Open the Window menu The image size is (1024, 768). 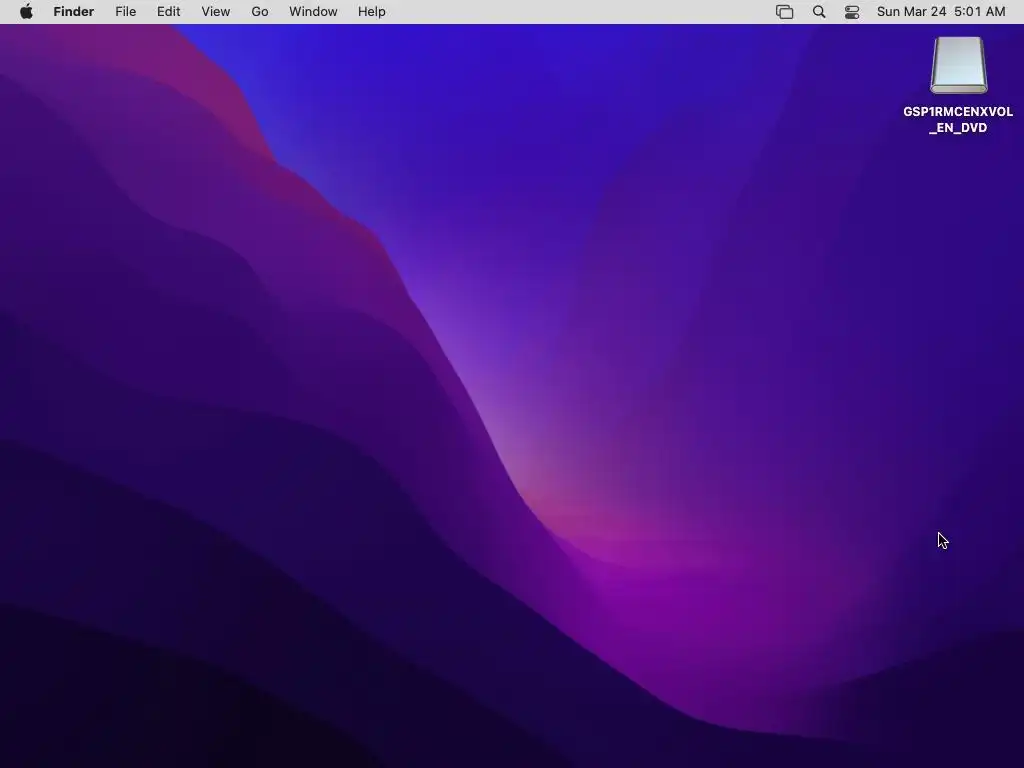tap(313, 12)
